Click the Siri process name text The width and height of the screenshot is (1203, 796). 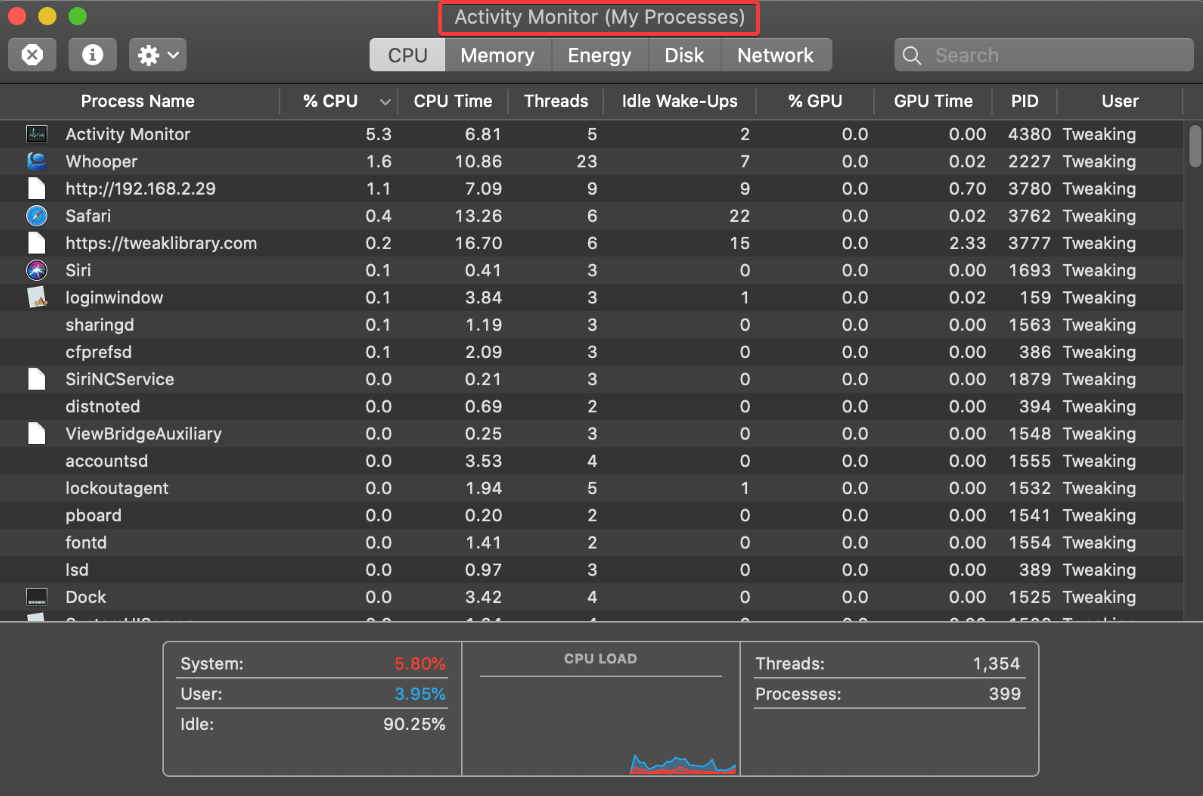tap(80, 270)
